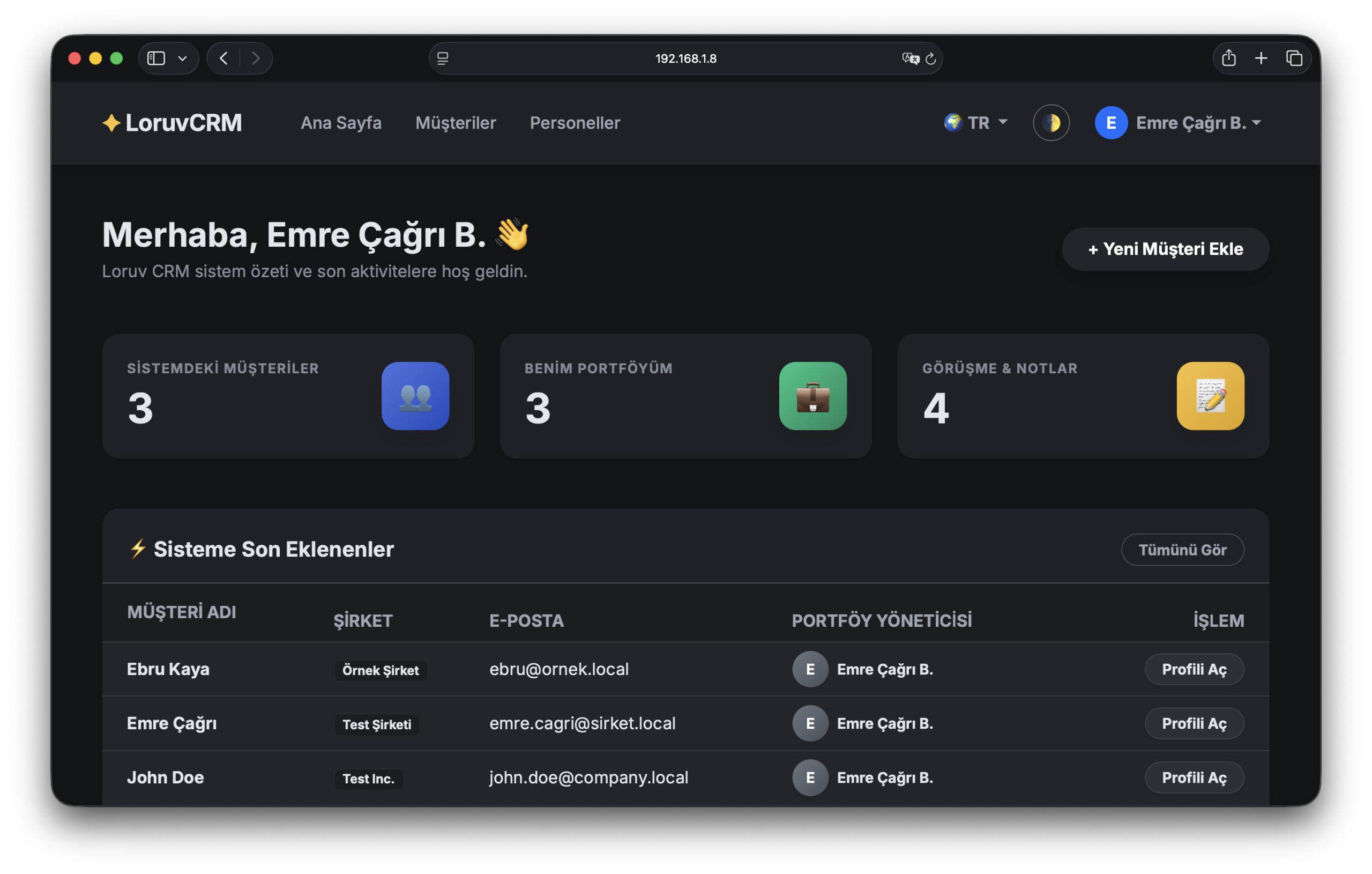Click Profili Aç for John Doe
1372x874 pixels.
[1194, 777]
